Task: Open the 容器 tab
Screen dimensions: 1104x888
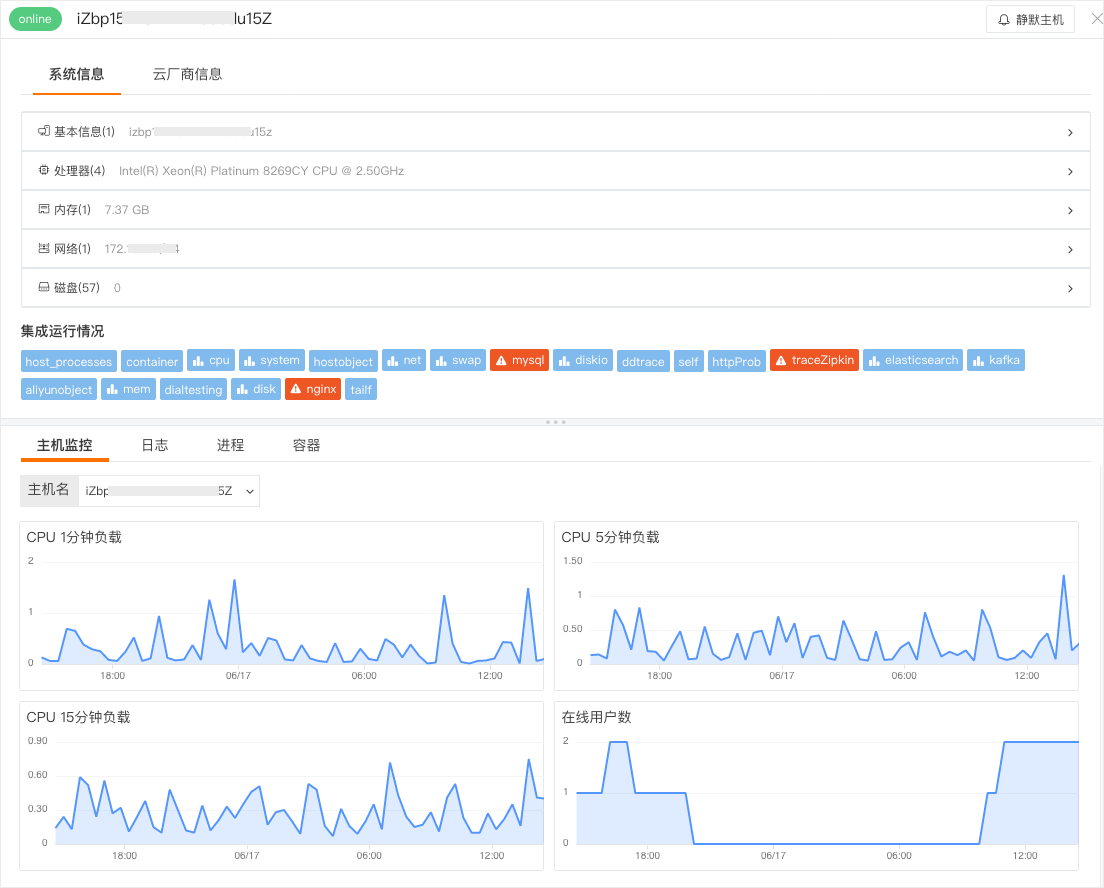Action: pyautogui.click(x=306, y=445)
